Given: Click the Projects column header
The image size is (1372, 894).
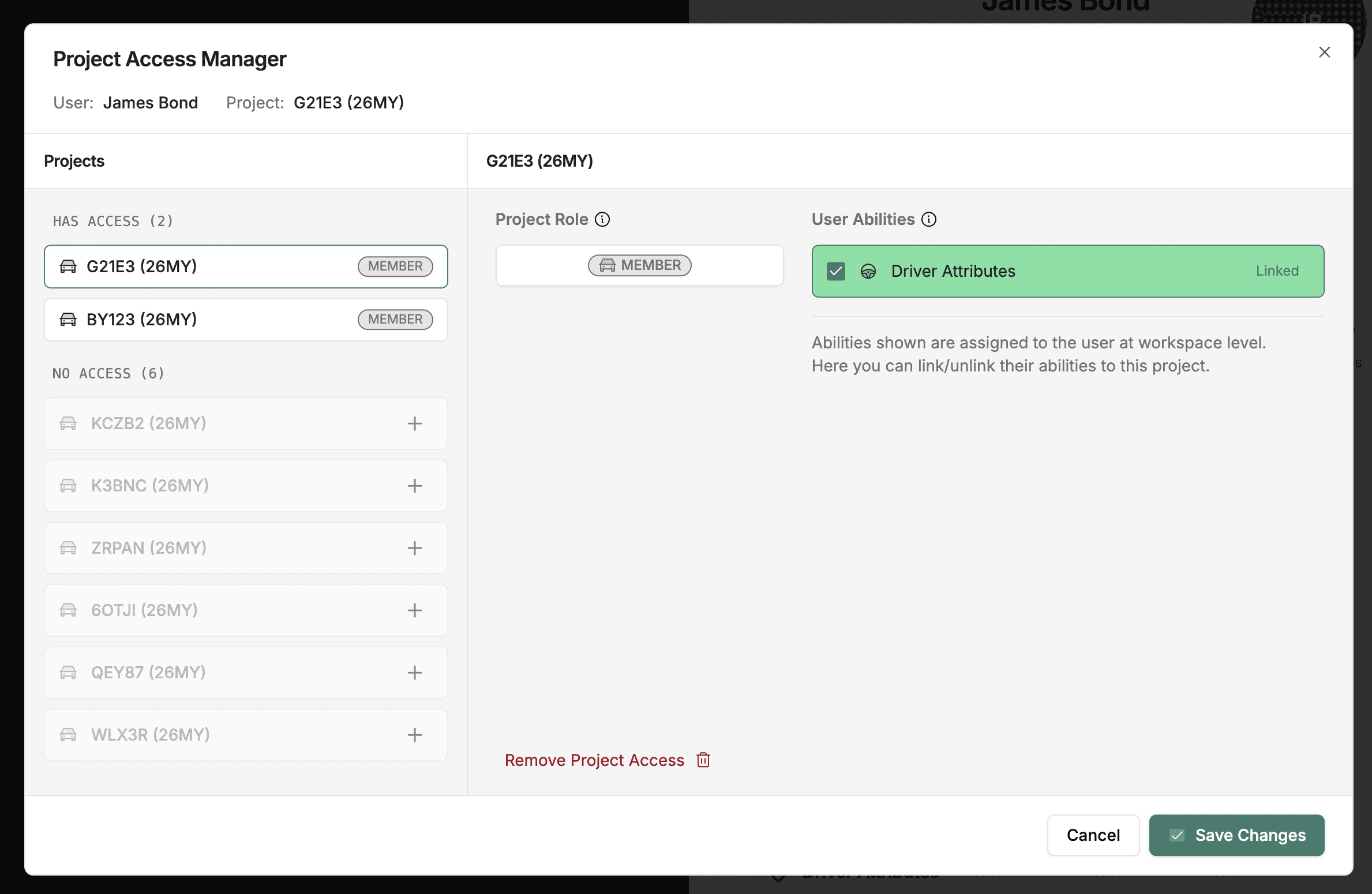Looking at the screenshot, I should pyautogui.click(x=74, y=161).
